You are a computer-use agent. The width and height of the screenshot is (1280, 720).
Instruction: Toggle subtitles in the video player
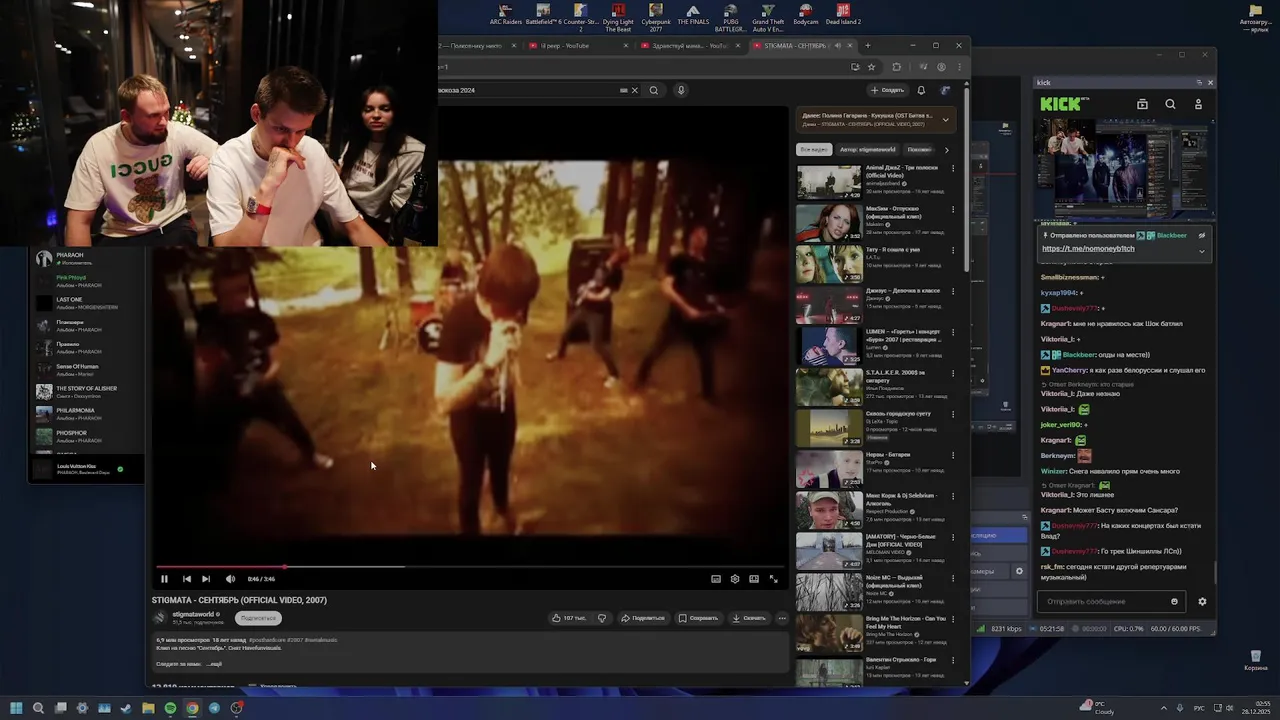click(716, 579)
